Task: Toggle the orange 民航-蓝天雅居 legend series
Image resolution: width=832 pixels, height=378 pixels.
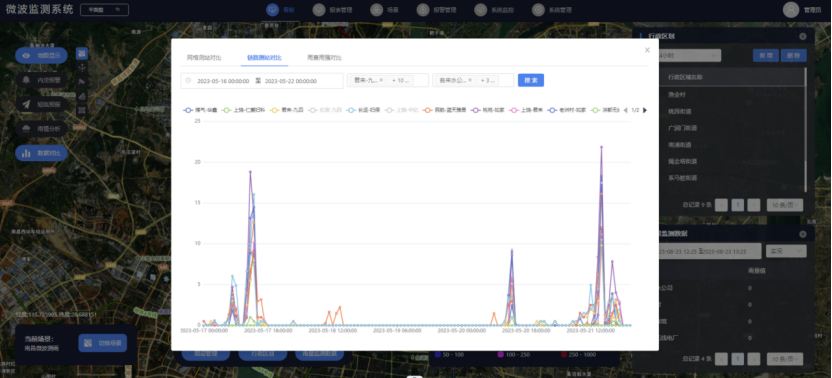Action: 444,110
